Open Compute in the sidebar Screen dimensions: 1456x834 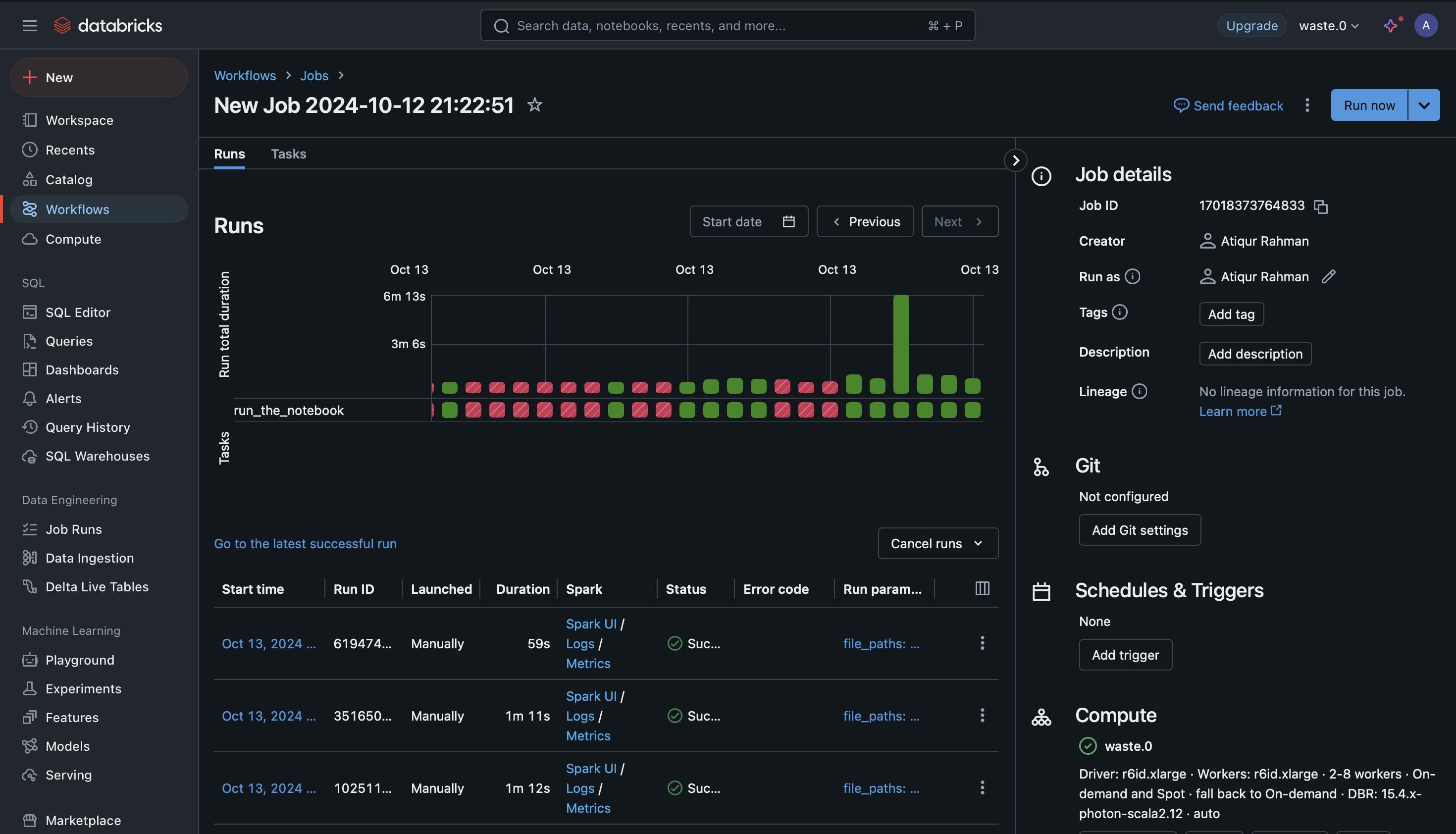(99, 239)
